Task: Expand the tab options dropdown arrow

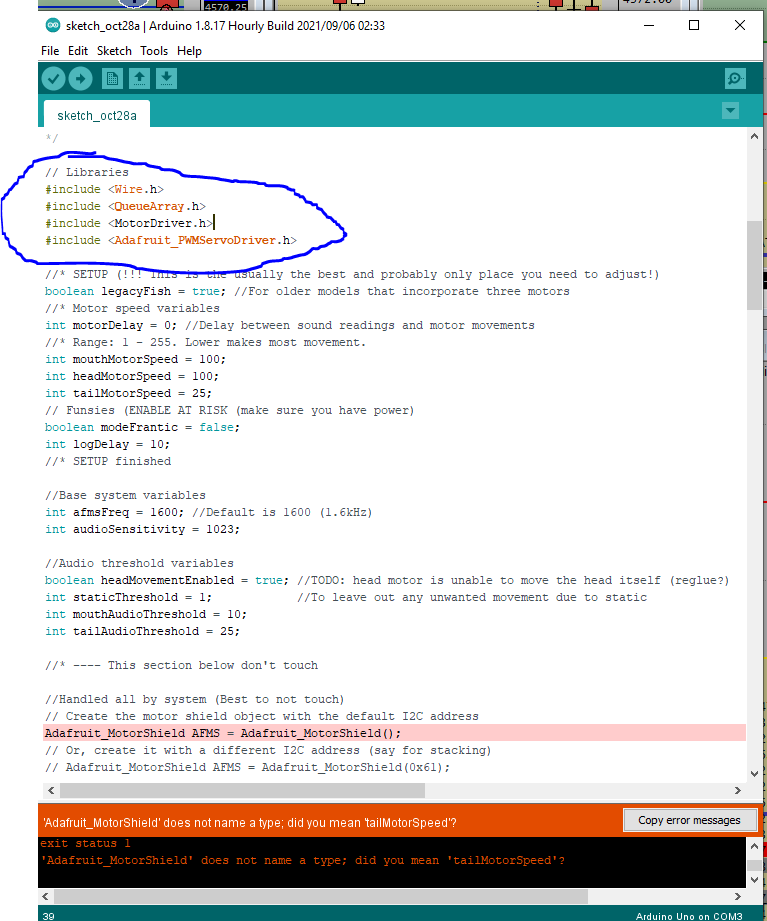Action: (x=730, y=110)
